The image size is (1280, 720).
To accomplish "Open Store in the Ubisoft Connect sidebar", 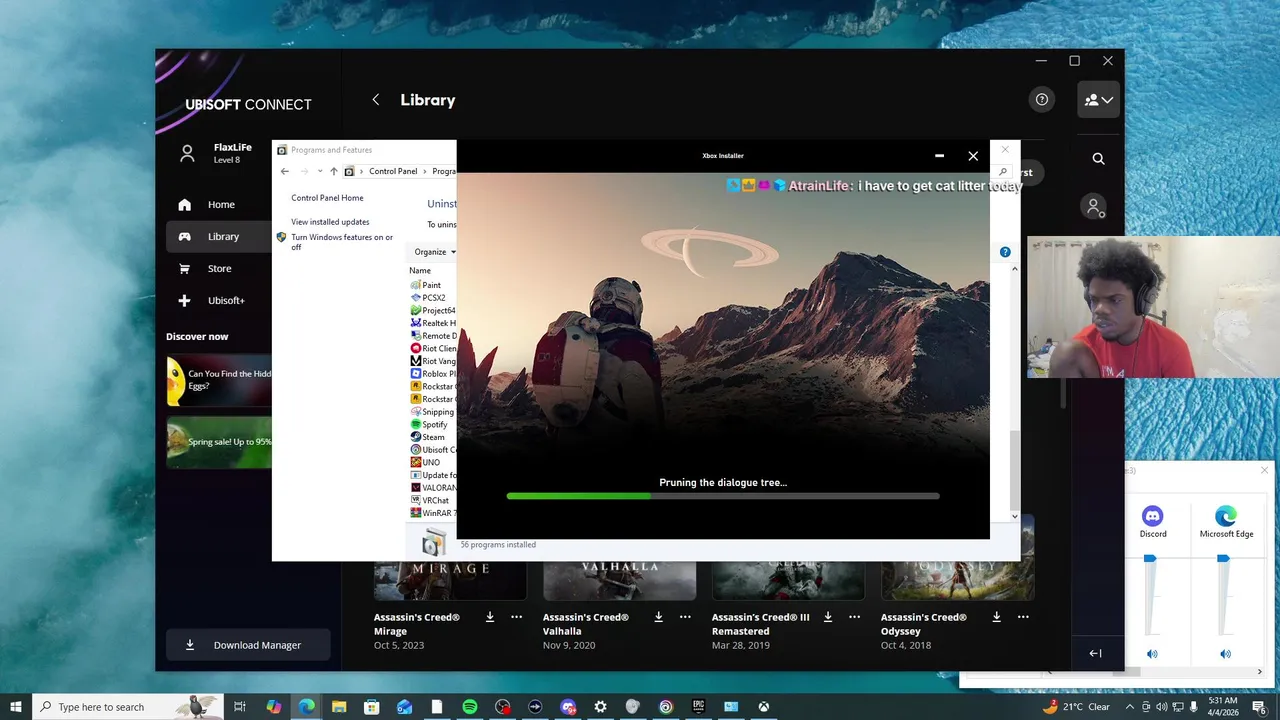I will coord(219,269).
